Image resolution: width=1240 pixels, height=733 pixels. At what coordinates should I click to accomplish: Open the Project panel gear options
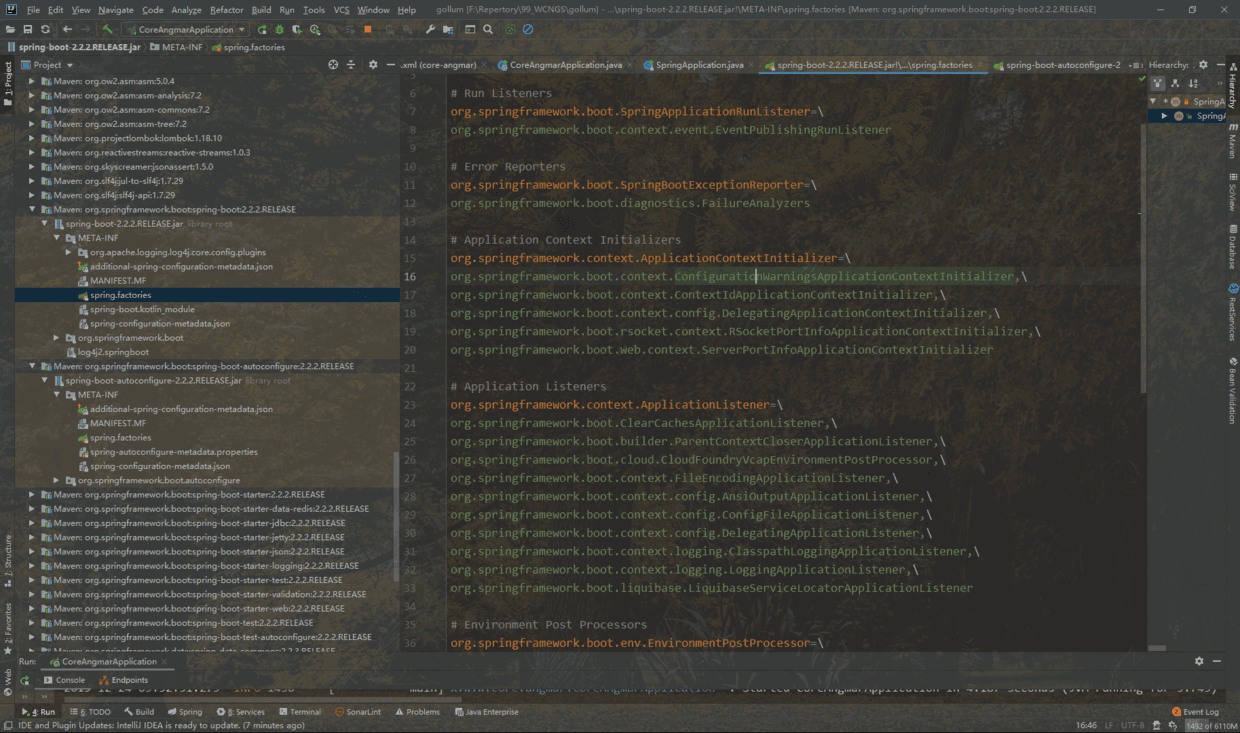(373, 65)
